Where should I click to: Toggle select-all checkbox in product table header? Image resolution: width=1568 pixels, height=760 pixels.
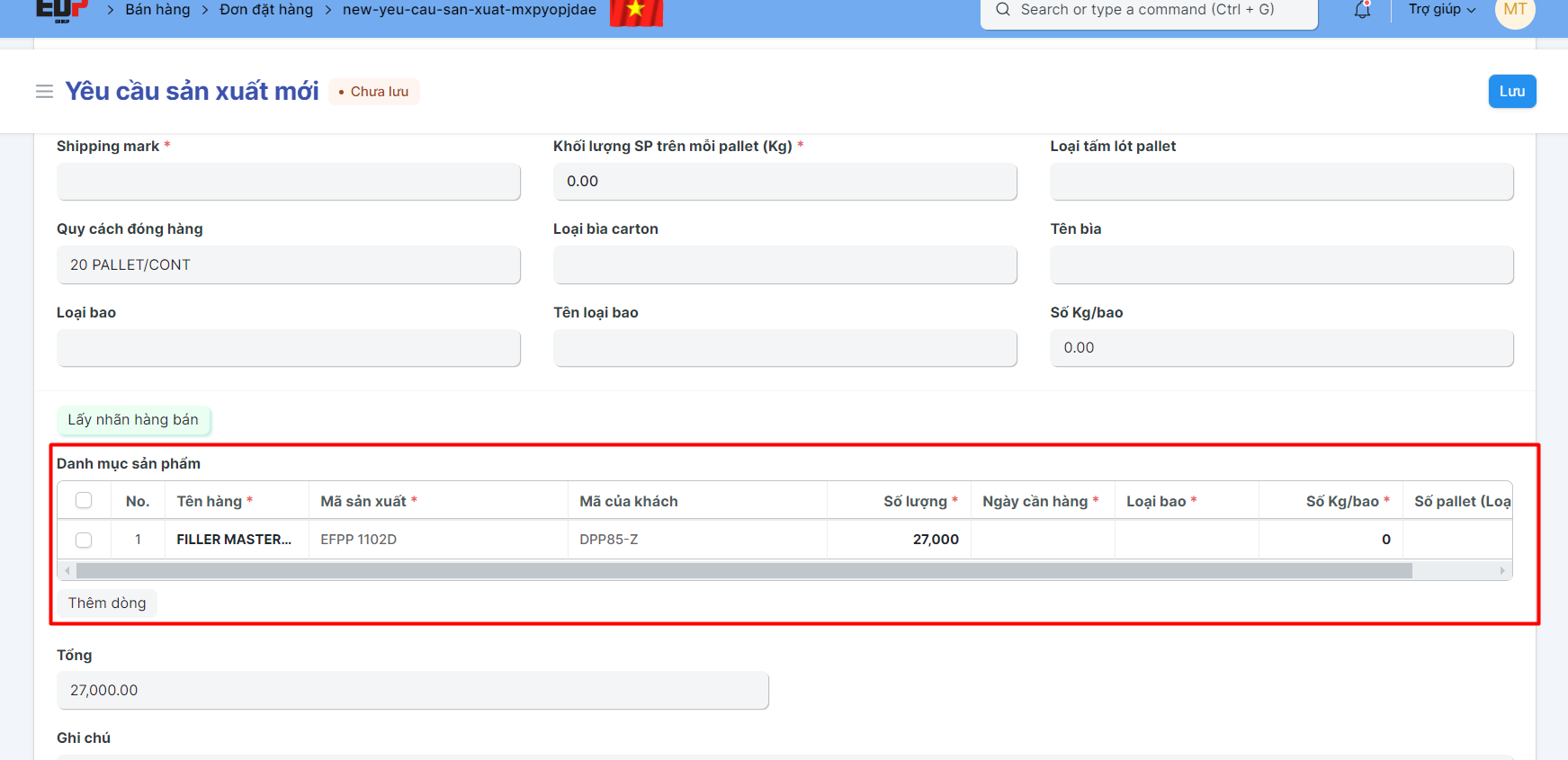pos(84,501)
